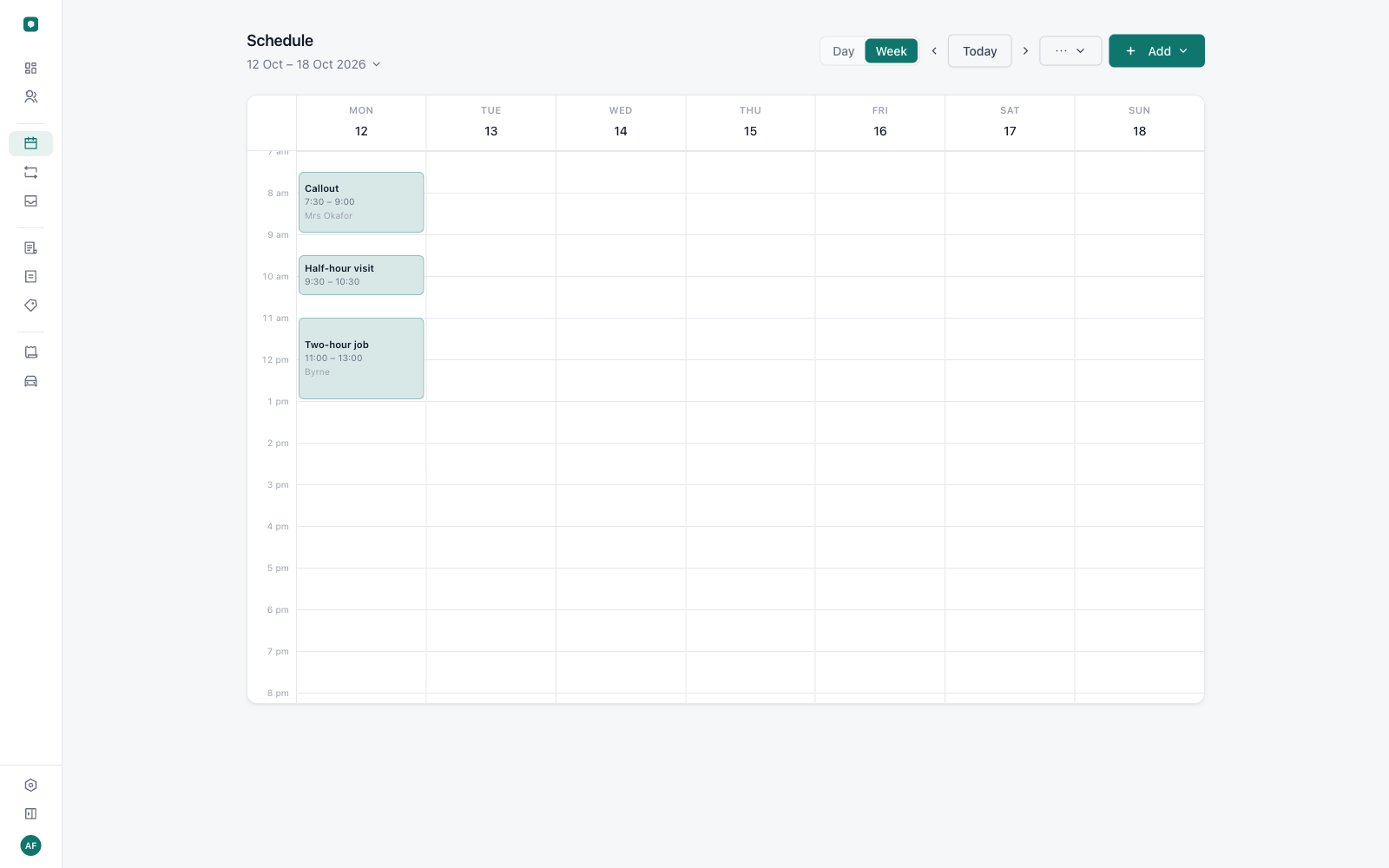The image size is (1389, 868).
Task: Select the Saturday 17 column header
Action: pyautogui.click(x=1010, y=122)
